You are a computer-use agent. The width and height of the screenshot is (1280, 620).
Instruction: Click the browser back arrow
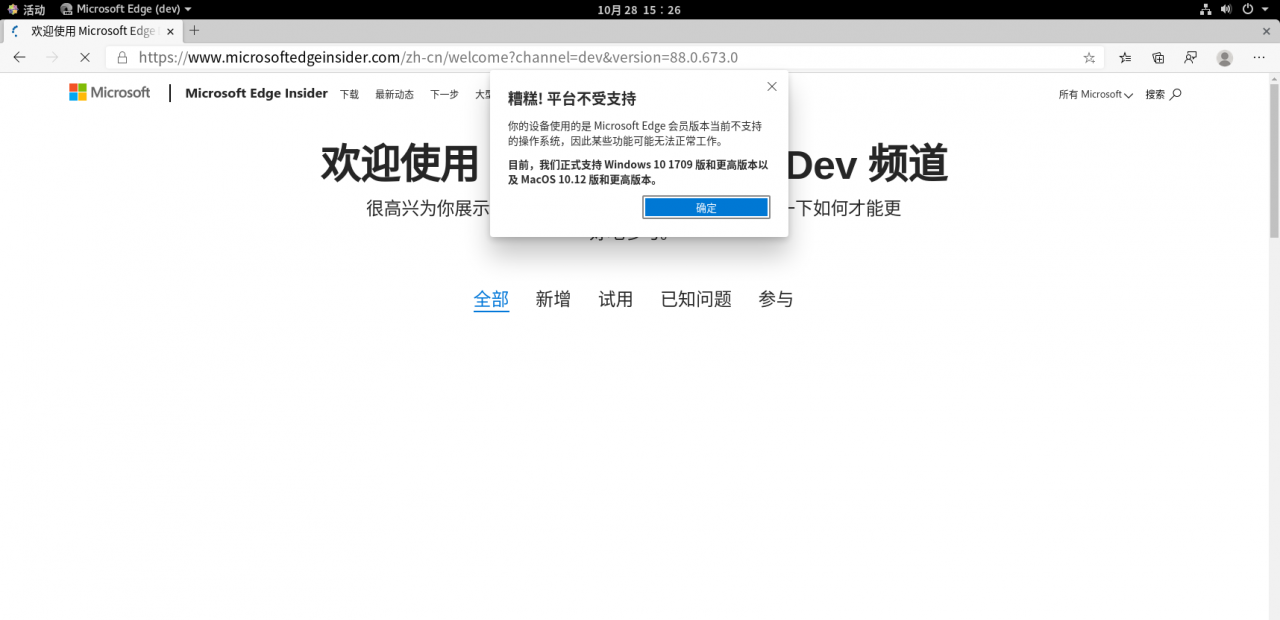[19, 58]
